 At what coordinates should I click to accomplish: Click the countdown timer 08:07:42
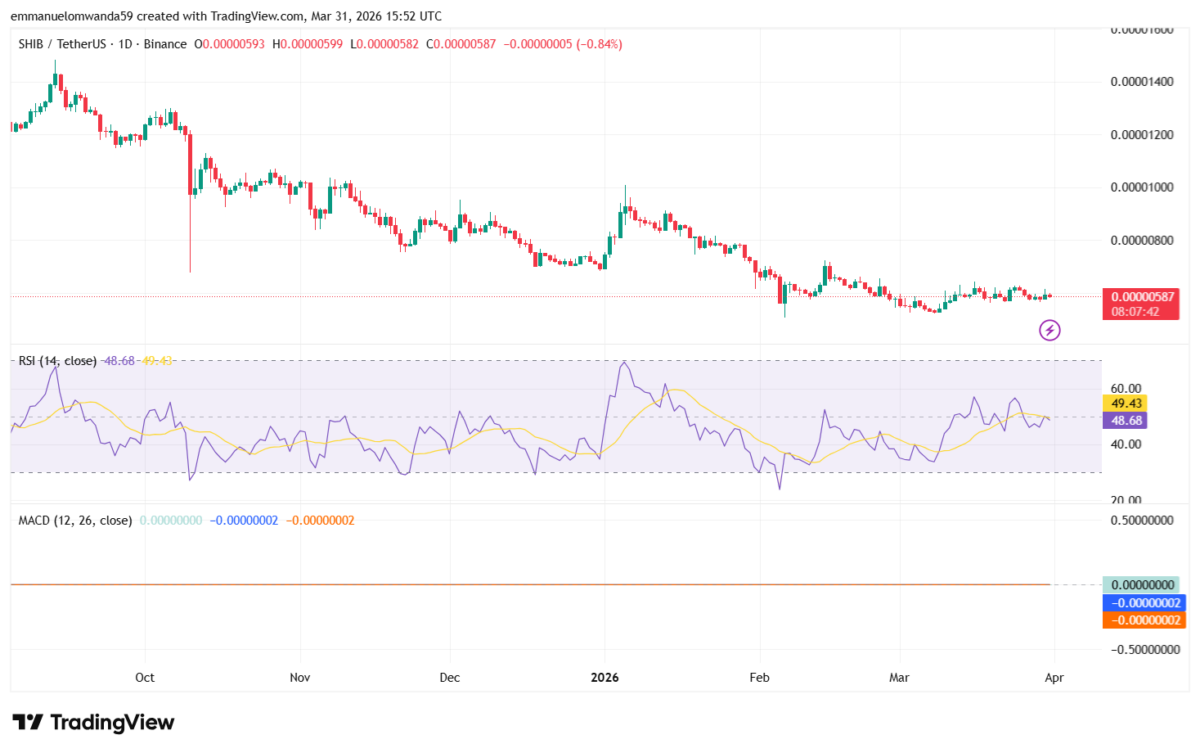click(x=1136, y=310)
